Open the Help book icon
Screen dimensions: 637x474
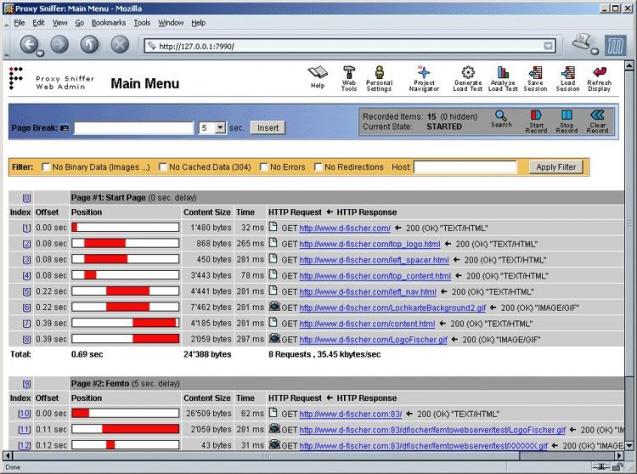point(318,73)
